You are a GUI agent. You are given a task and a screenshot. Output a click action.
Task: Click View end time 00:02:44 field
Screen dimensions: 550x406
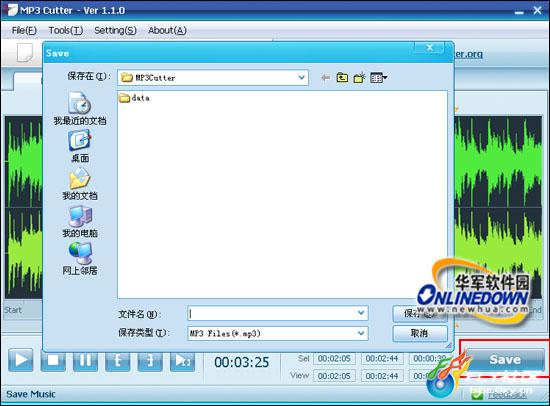[382, 376]
